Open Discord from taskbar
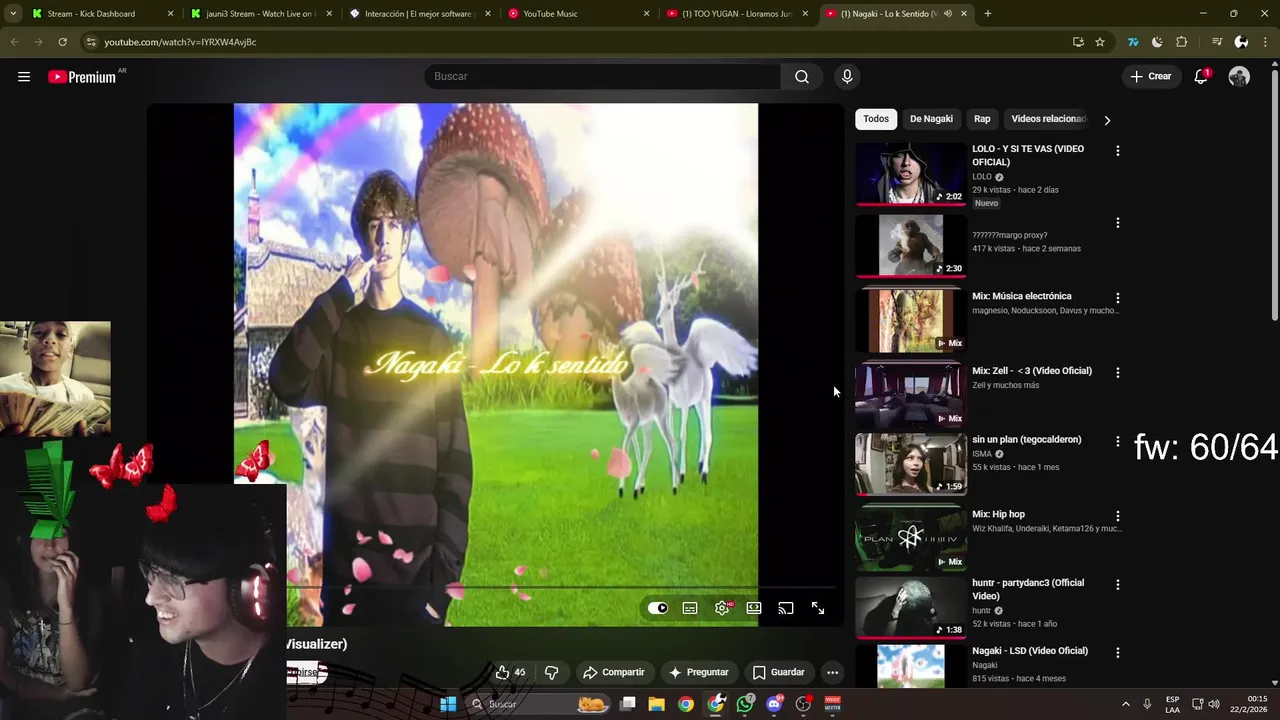This screenshot has height=720, width=1280. [x=774, y=704]
